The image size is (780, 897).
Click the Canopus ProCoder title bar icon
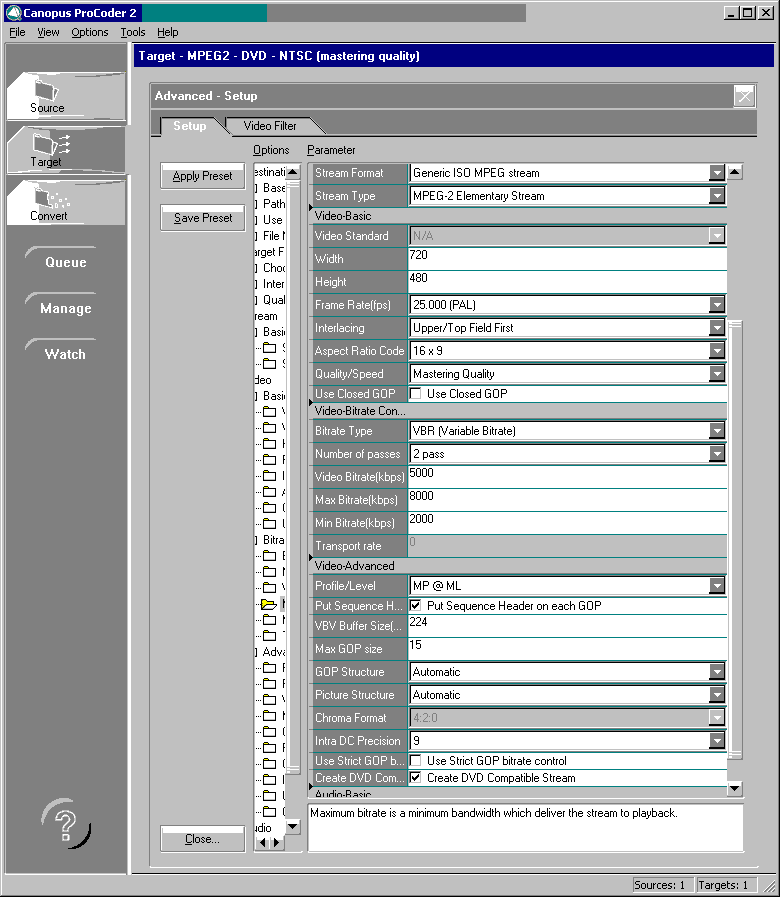[x=13, y=13]
